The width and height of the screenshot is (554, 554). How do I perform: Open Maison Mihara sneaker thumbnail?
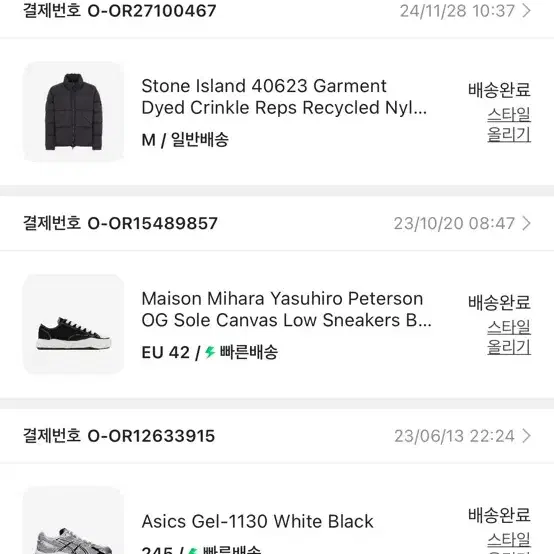[73, 324]
